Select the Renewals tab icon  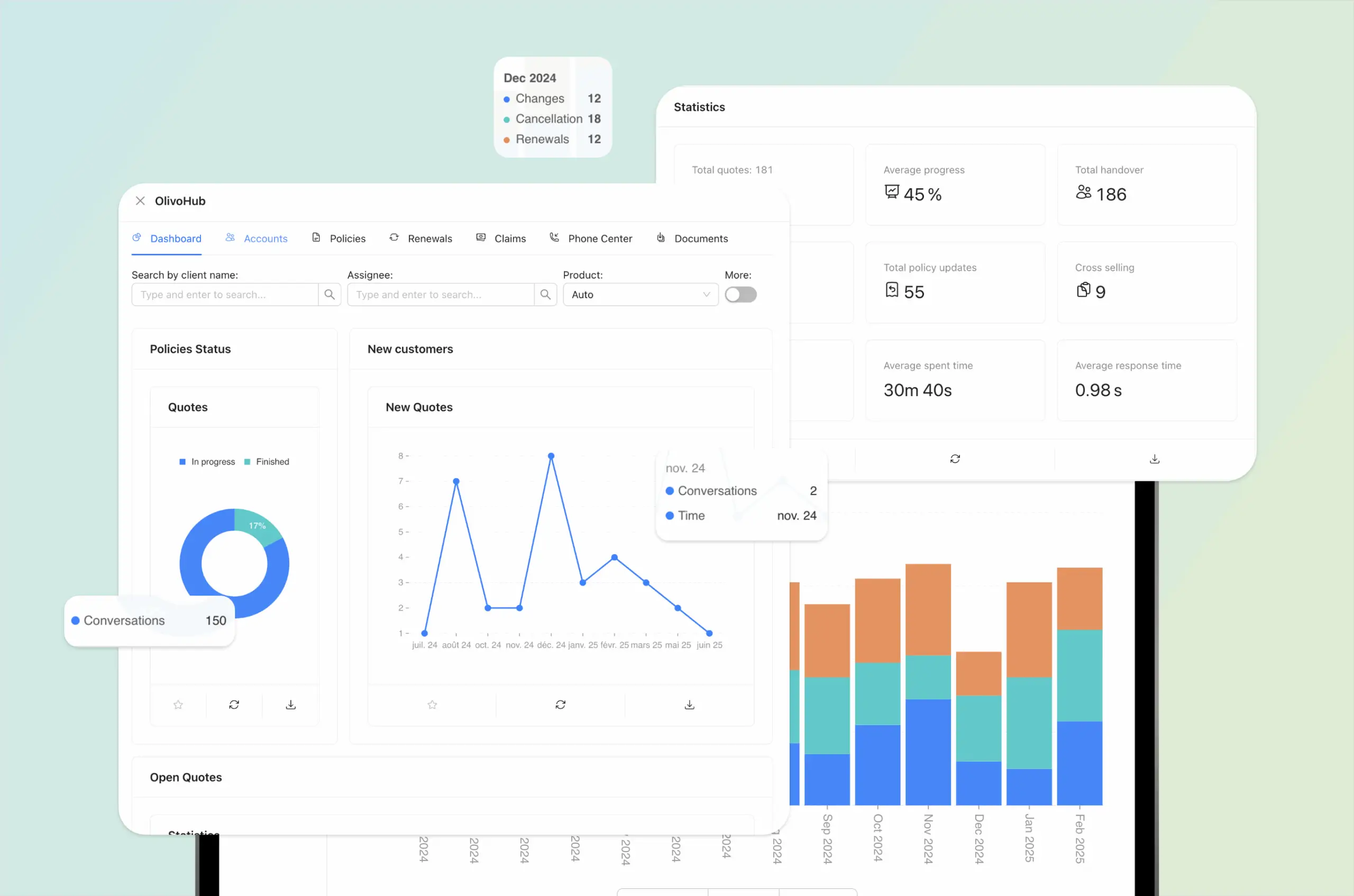tap(395, 237)
